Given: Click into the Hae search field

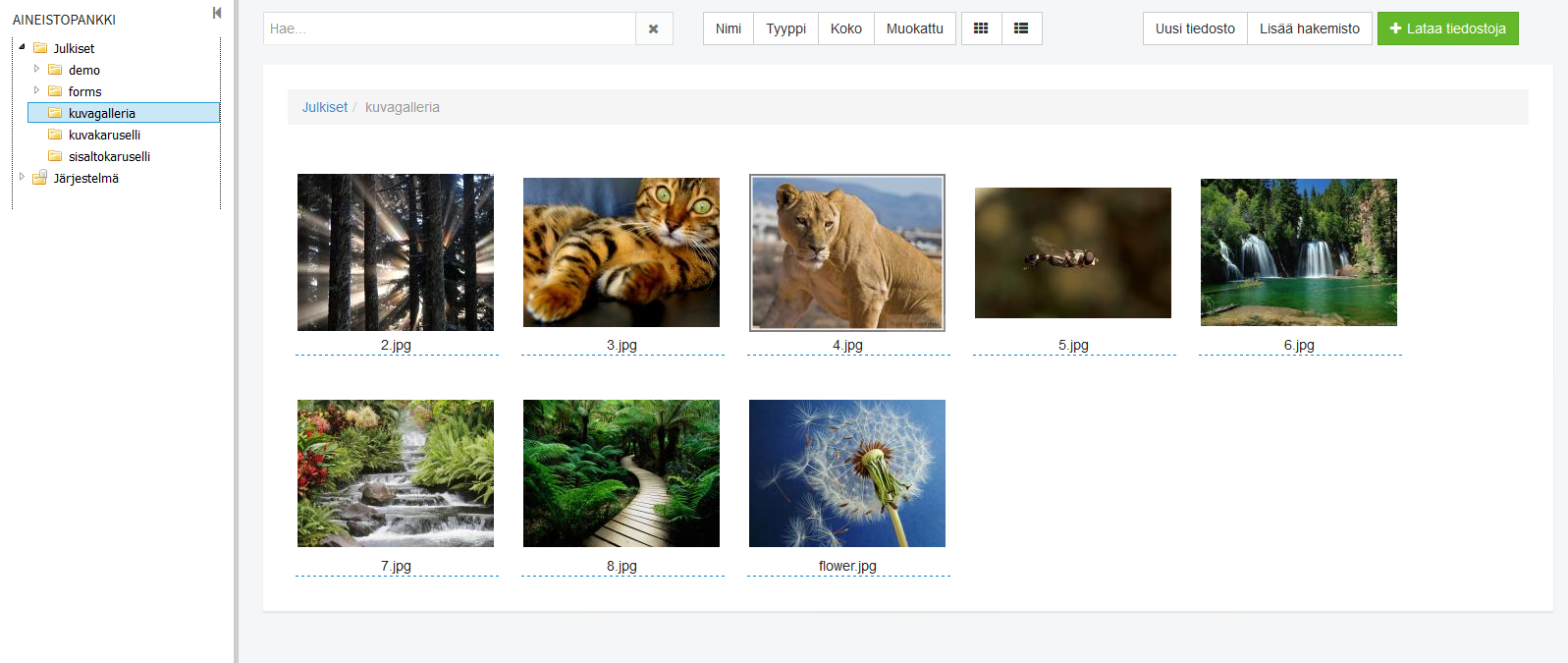Looking at the screenshot, I should tap(450, 28).
